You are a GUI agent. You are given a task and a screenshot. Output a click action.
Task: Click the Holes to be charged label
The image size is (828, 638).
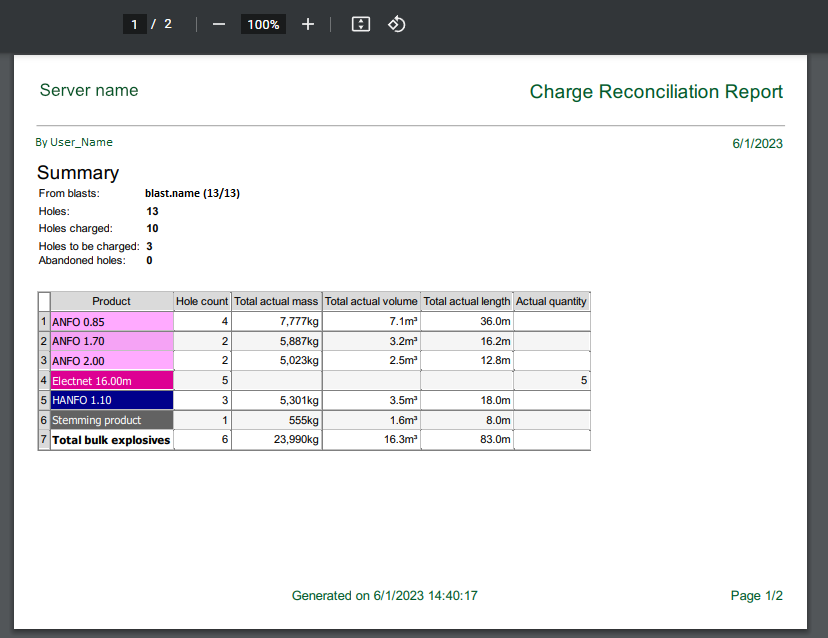click(x=89, y=246)
